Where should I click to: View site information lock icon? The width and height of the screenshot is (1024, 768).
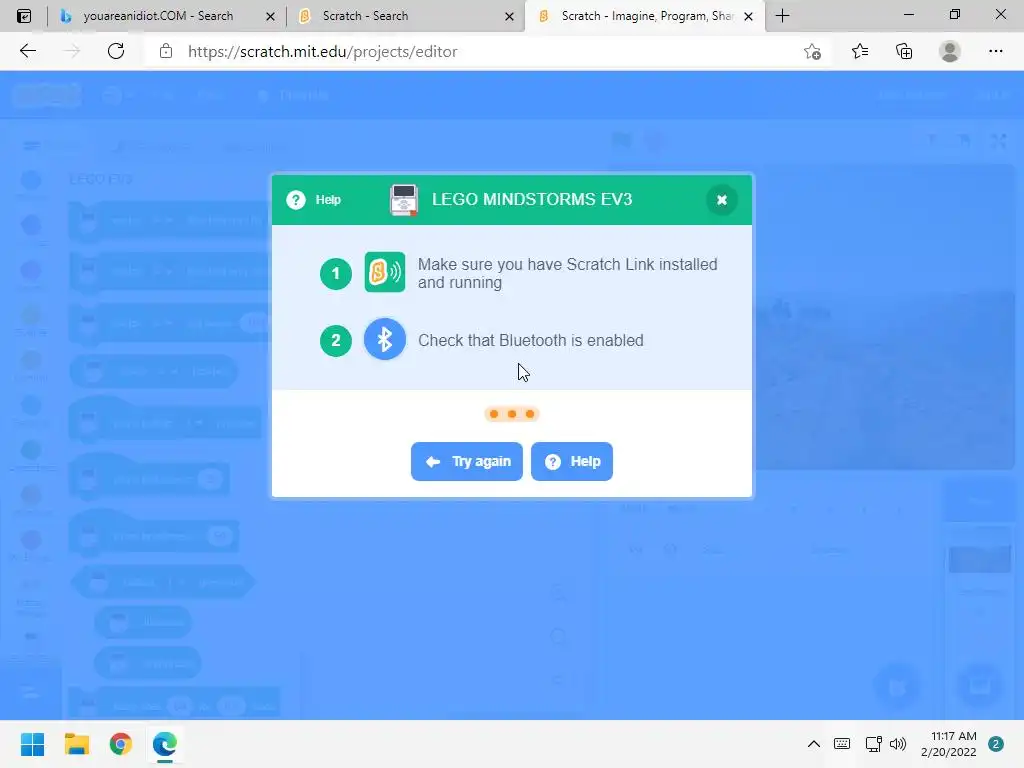tap(166, 51)
